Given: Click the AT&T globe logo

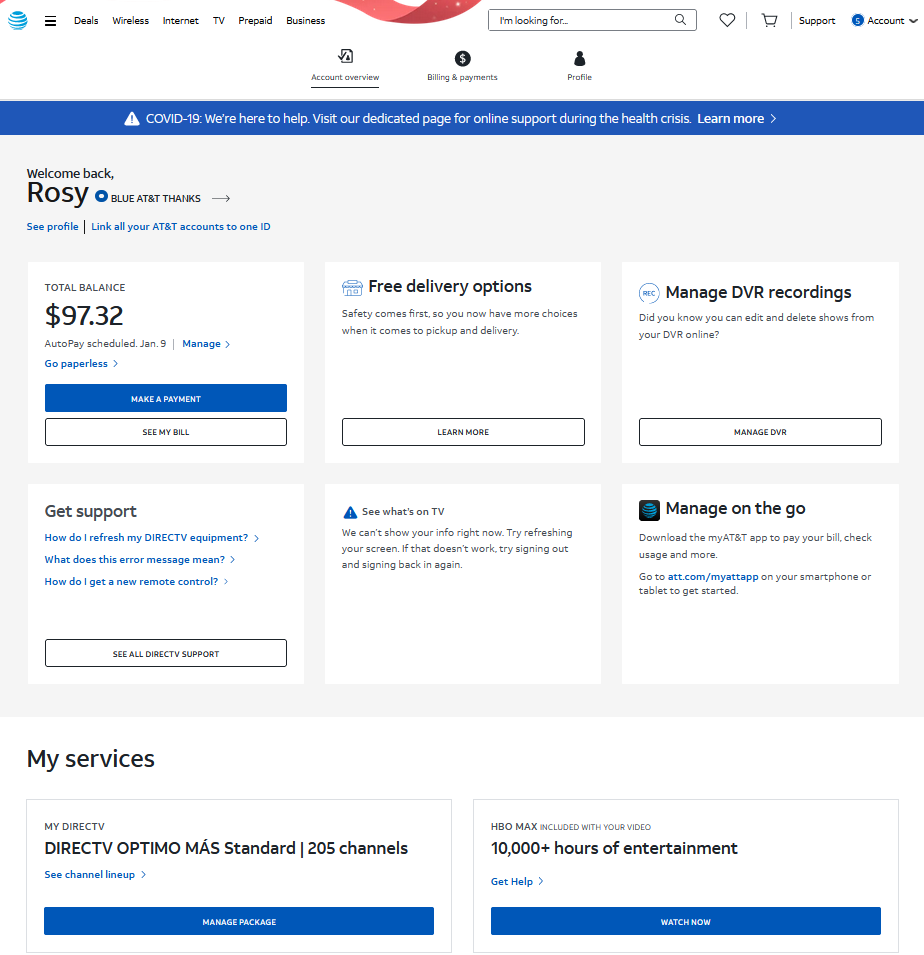Looking at the screenshot, I should point(18,20).
